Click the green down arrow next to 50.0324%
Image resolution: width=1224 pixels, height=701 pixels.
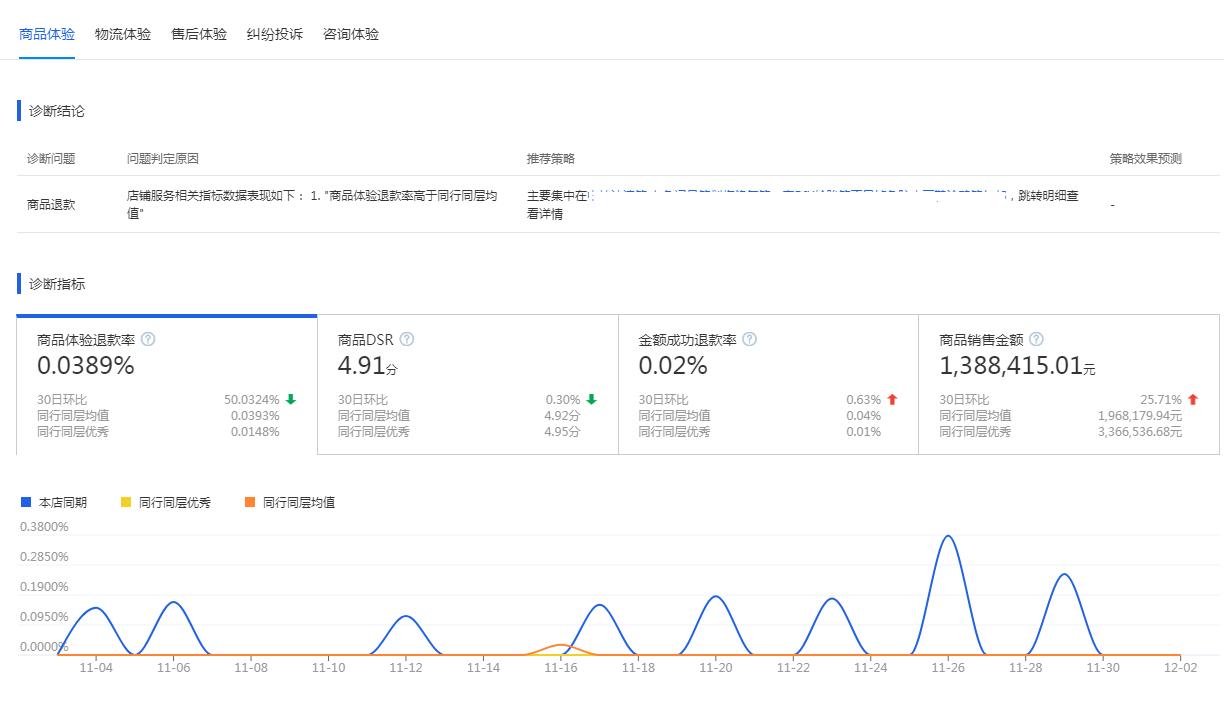click(x=289, y=398)
